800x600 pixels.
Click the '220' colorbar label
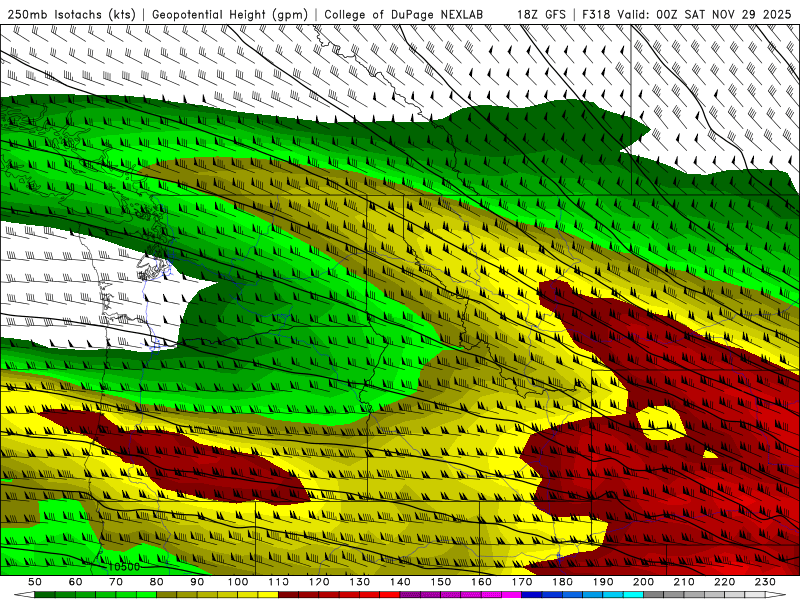tap(724, 582)
